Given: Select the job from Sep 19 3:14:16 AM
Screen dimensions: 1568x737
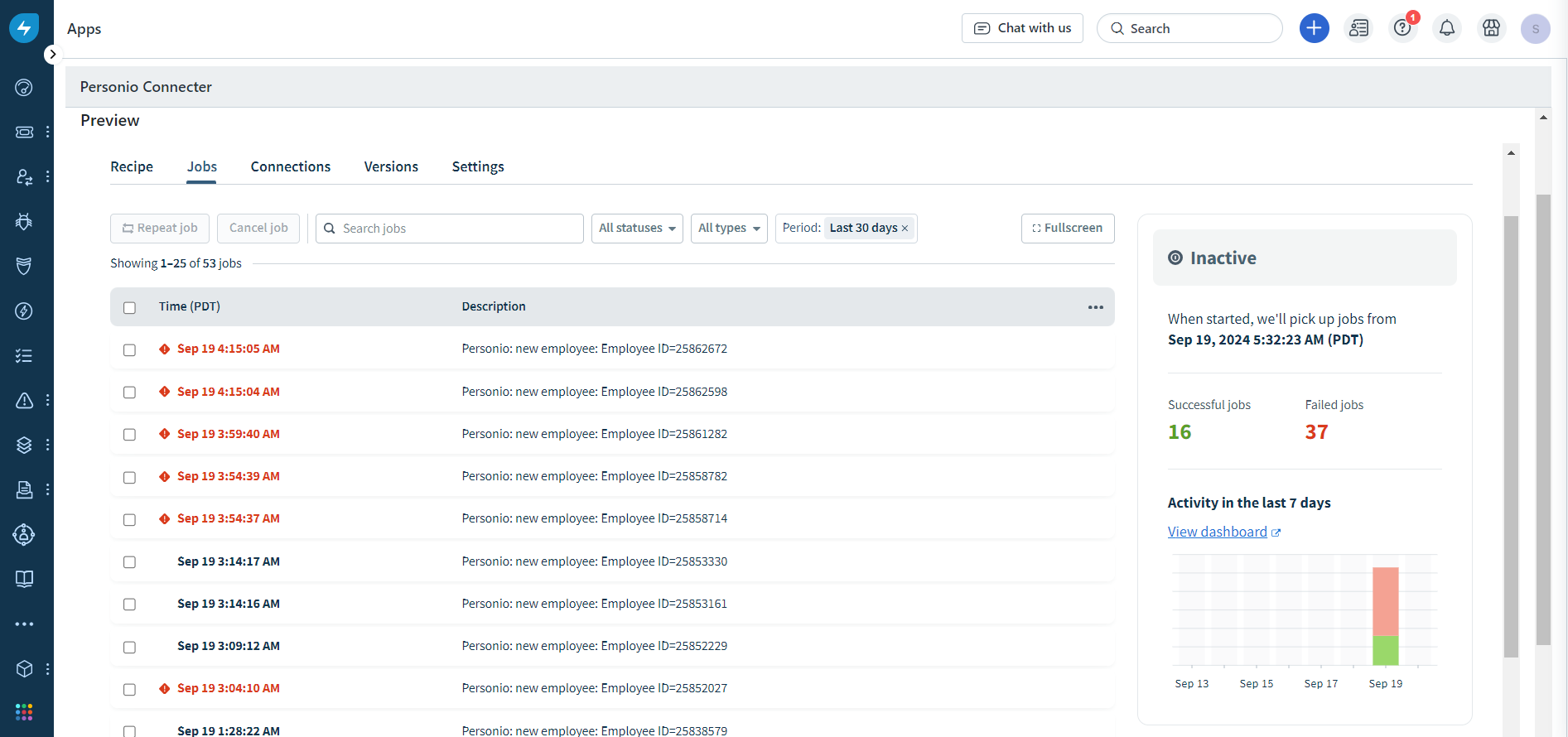Looking at the screenshot, I should point(129,605).
